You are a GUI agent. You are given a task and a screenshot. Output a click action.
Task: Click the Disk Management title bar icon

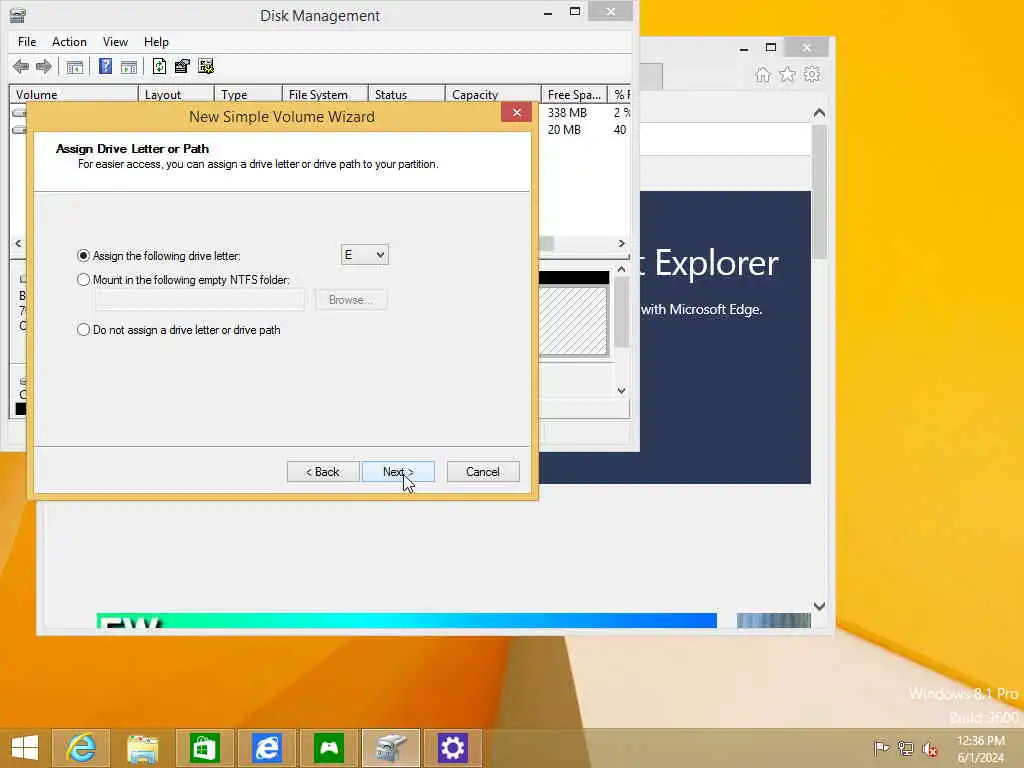[x=18, y=15]
